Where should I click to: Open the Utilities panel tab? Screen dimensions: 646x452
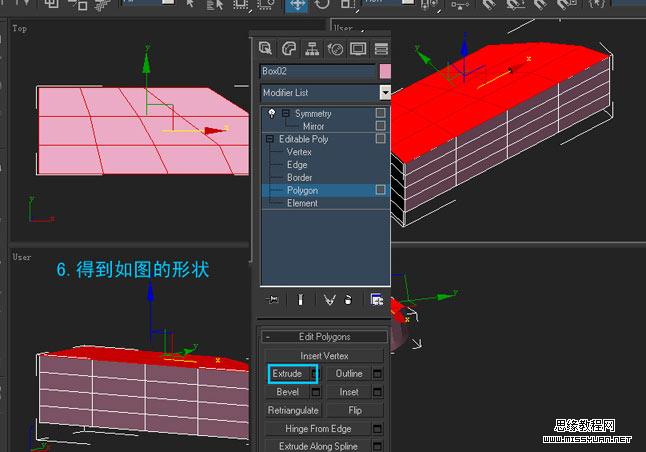coord(381,49)
